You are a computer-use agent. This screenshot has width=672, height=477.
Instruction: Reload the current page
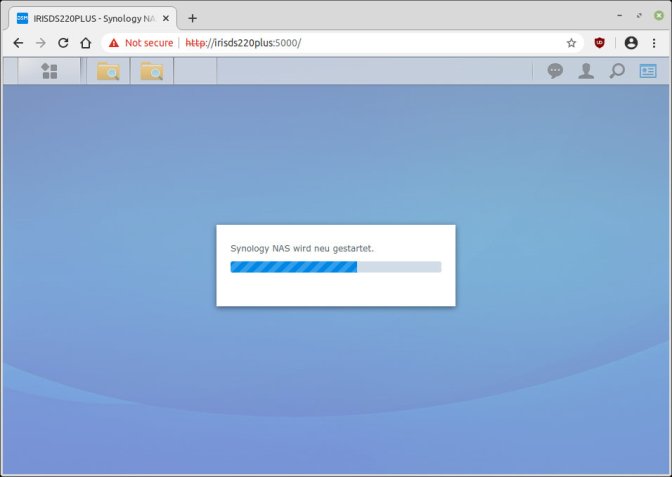(x=63, y=43)
